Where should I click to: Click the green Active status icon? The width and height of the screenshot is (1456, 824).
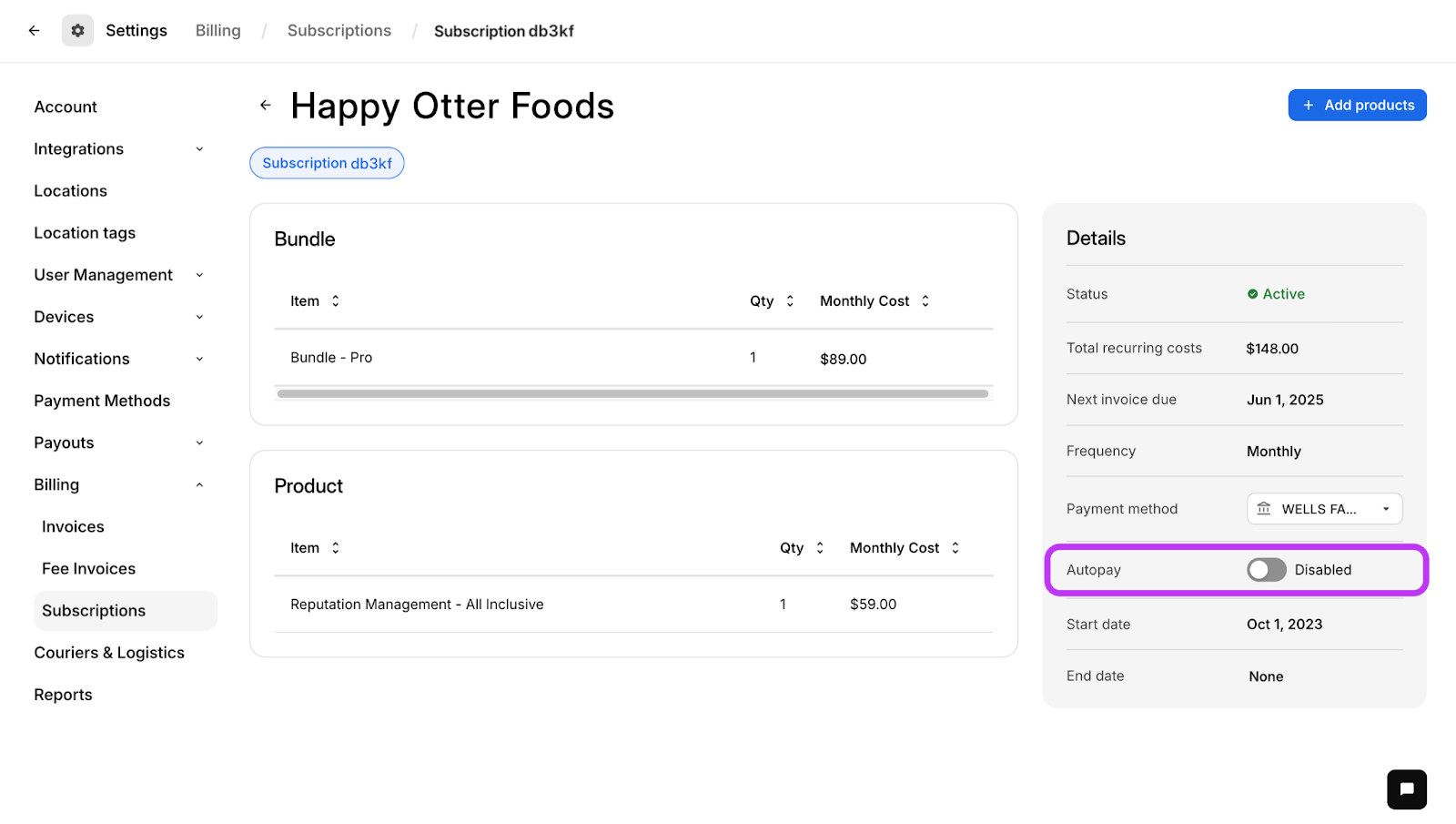click(1252, 294)
